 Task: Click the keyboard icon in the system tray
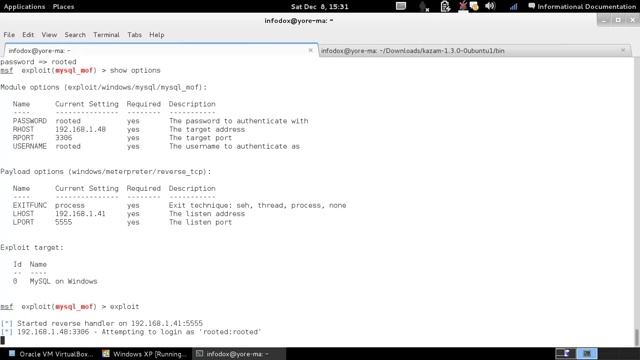401,6
